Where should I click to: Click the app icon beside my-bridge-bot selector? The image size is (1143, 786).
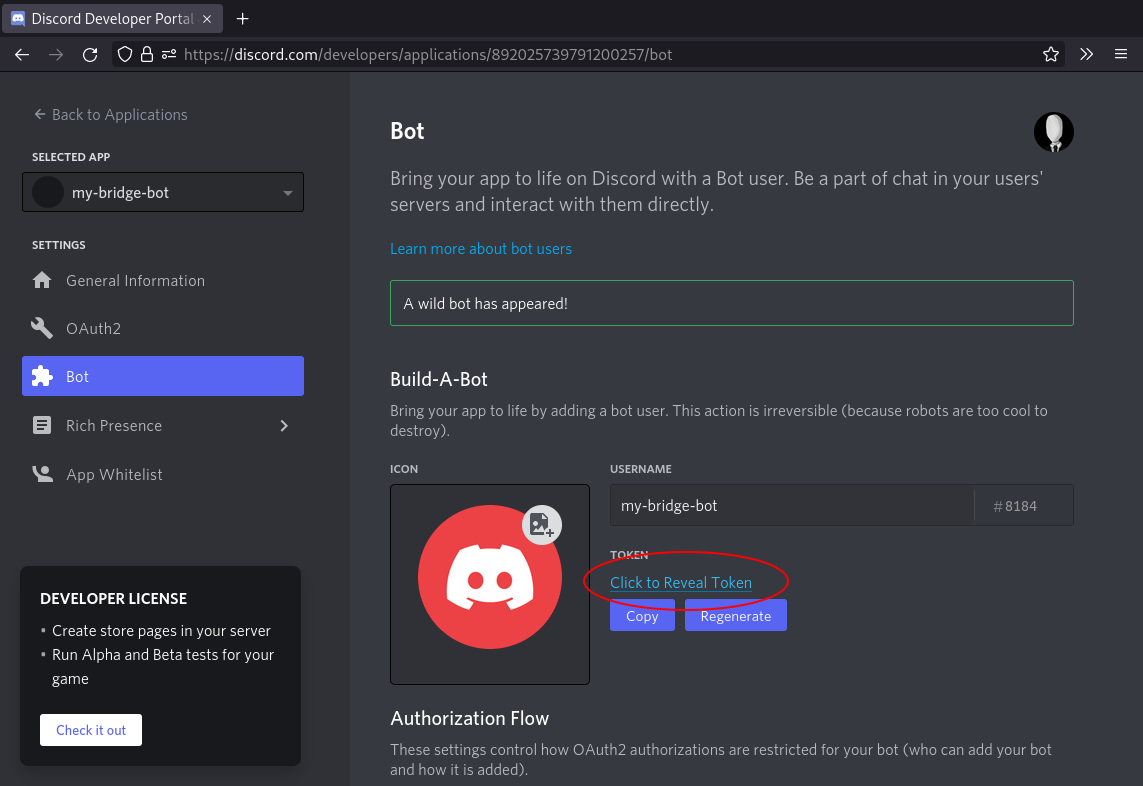[x=48, y=192]
